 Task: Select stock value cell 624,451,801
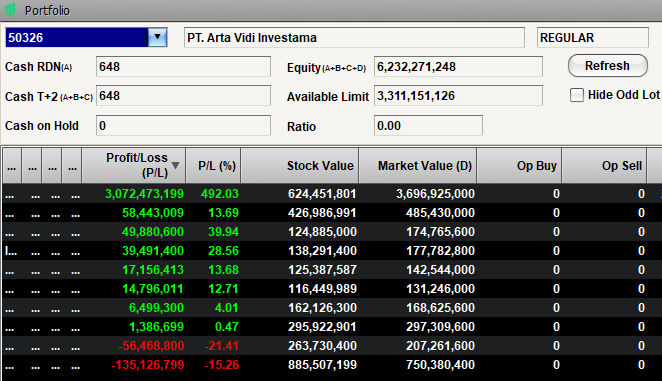point(322,194)
